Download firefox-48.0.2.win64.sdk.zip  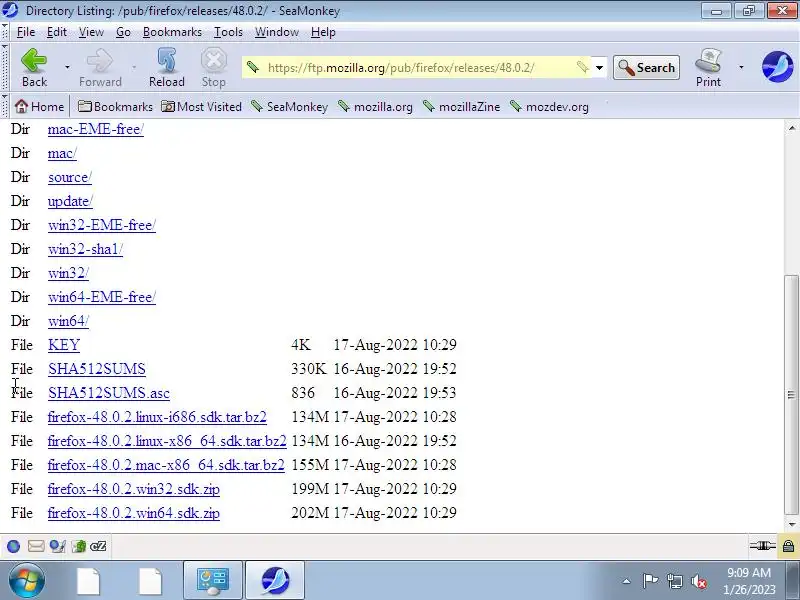(134, 513)
